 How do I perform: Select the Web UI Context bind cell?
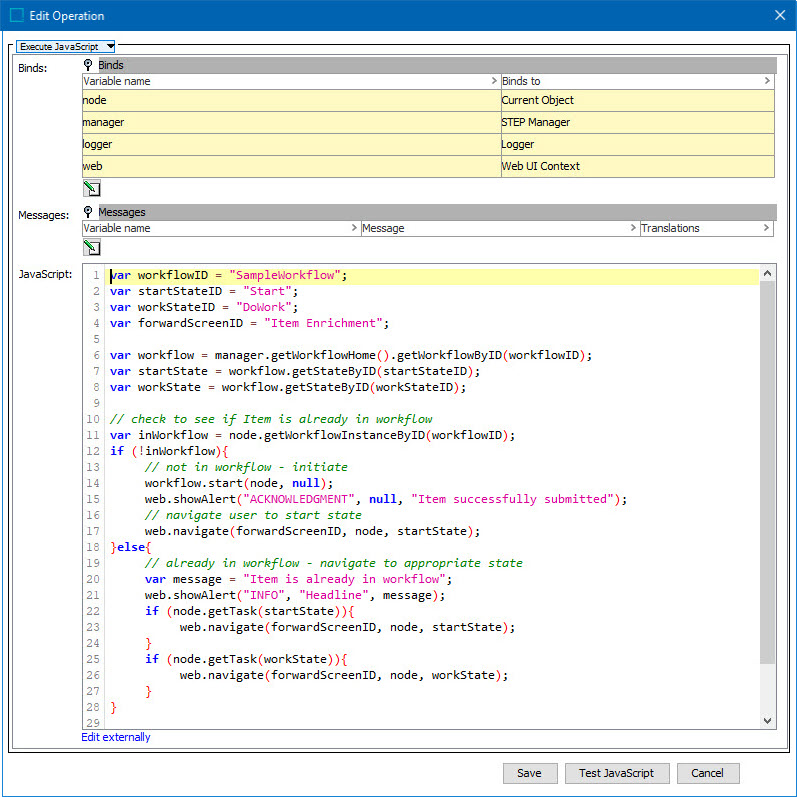point(637,166)
